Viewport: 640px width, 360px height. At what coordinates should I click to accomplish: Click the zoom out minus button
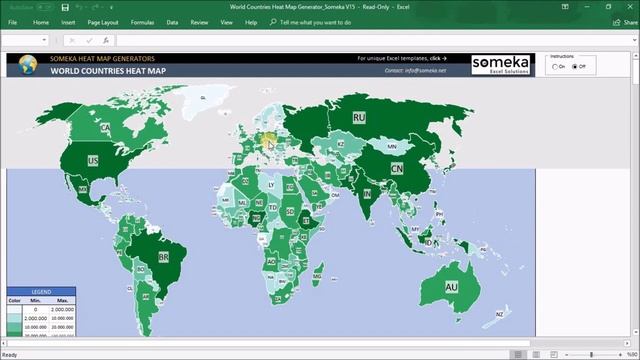[x=567, y=355]
